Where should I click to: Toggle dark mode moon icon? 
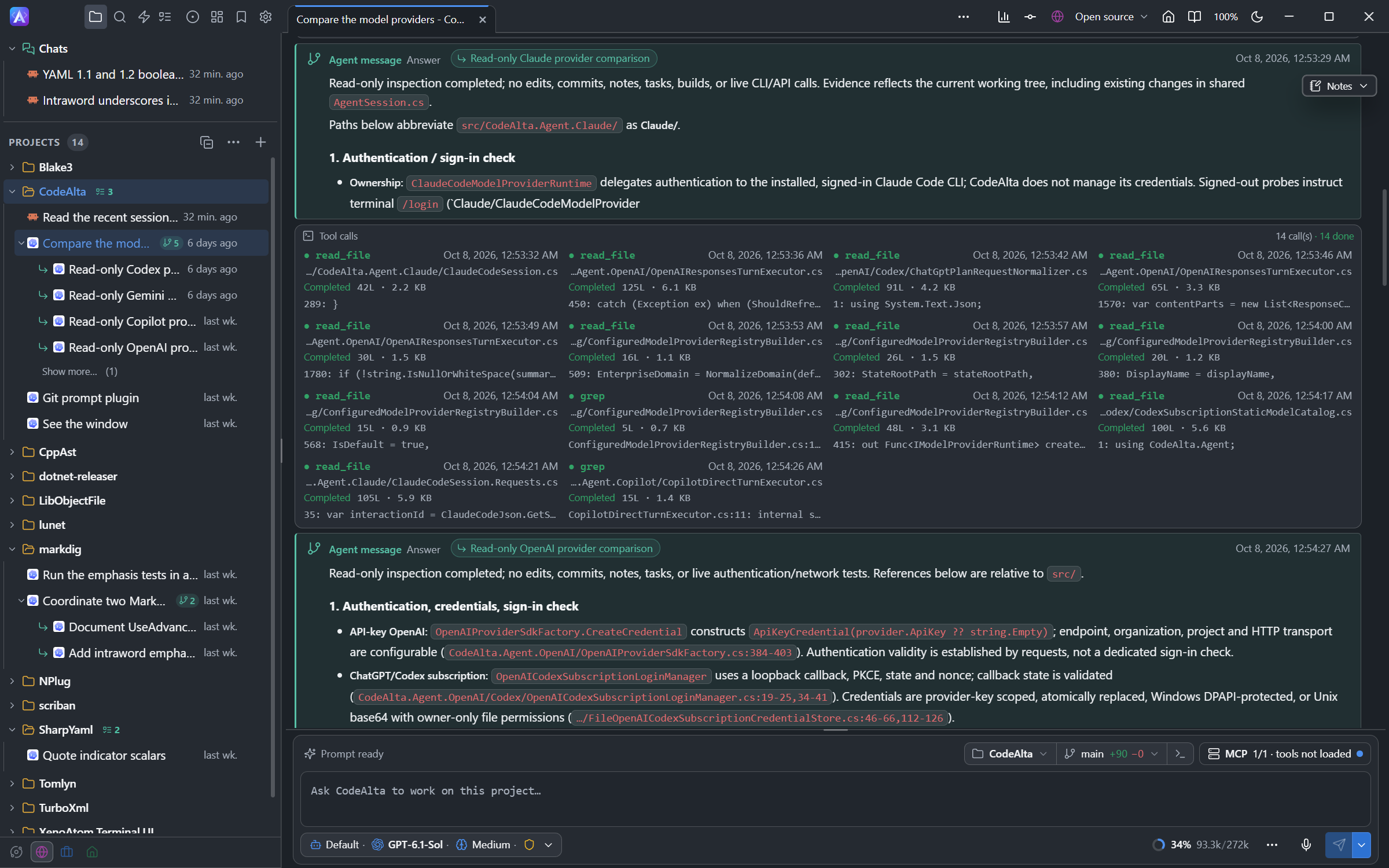pyautogui.click(x=1256, y=17)
